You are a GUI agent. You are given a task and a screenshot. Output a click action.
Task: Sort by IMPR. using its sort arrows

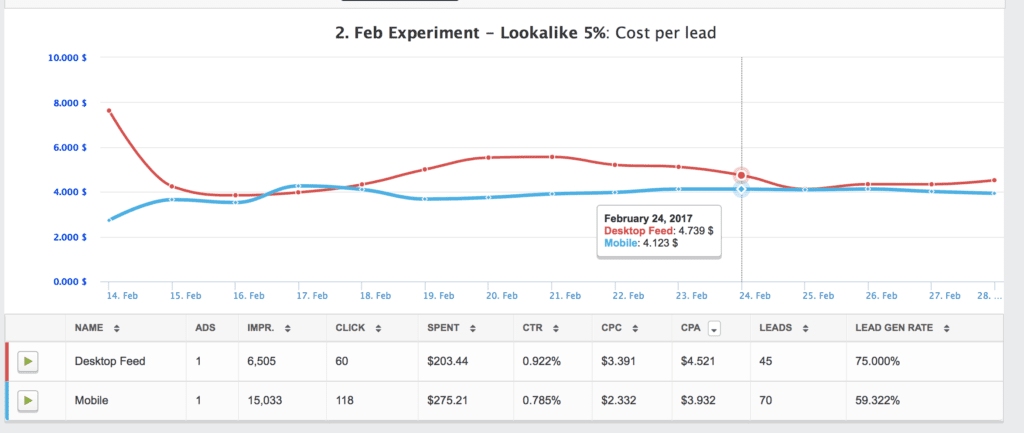click(x=289, y=327)
